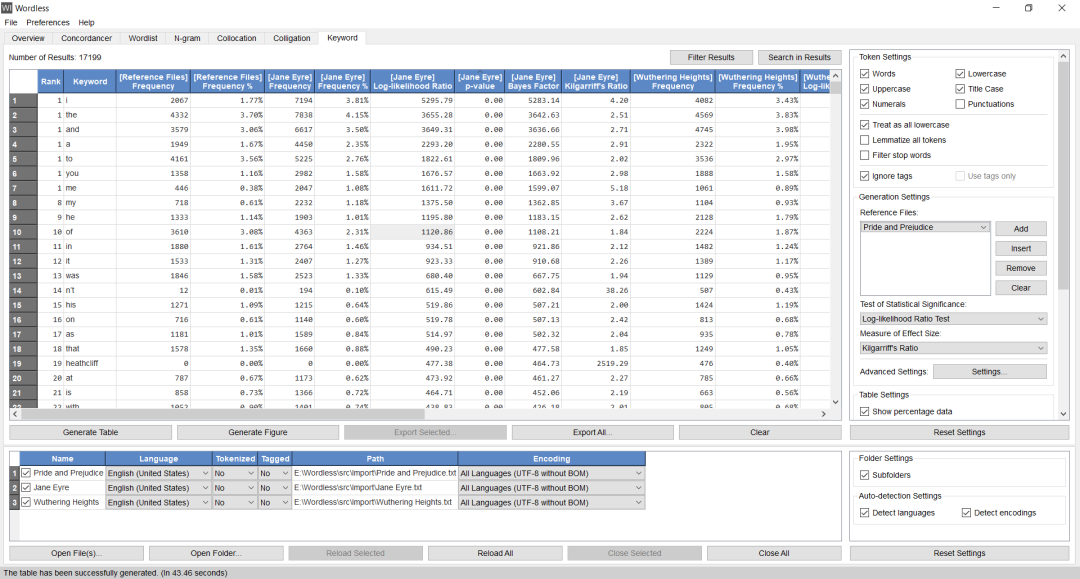Click the Generate Table button
Viewport: 1080px width, 579px height.
pos(90,432)
